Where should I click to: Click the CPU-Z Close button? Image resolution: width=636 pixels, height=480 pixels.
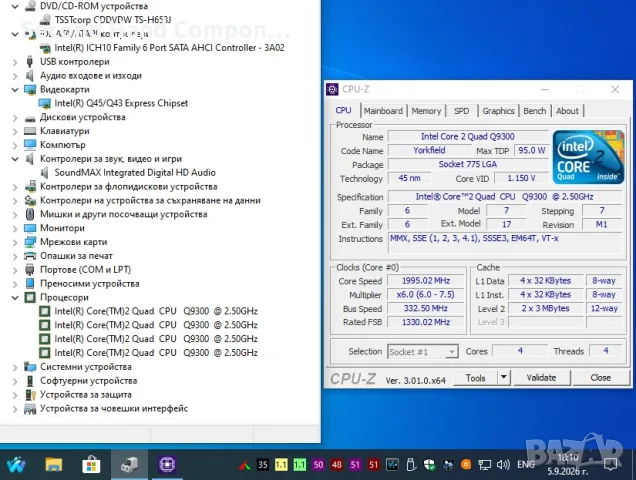(601, 378)
